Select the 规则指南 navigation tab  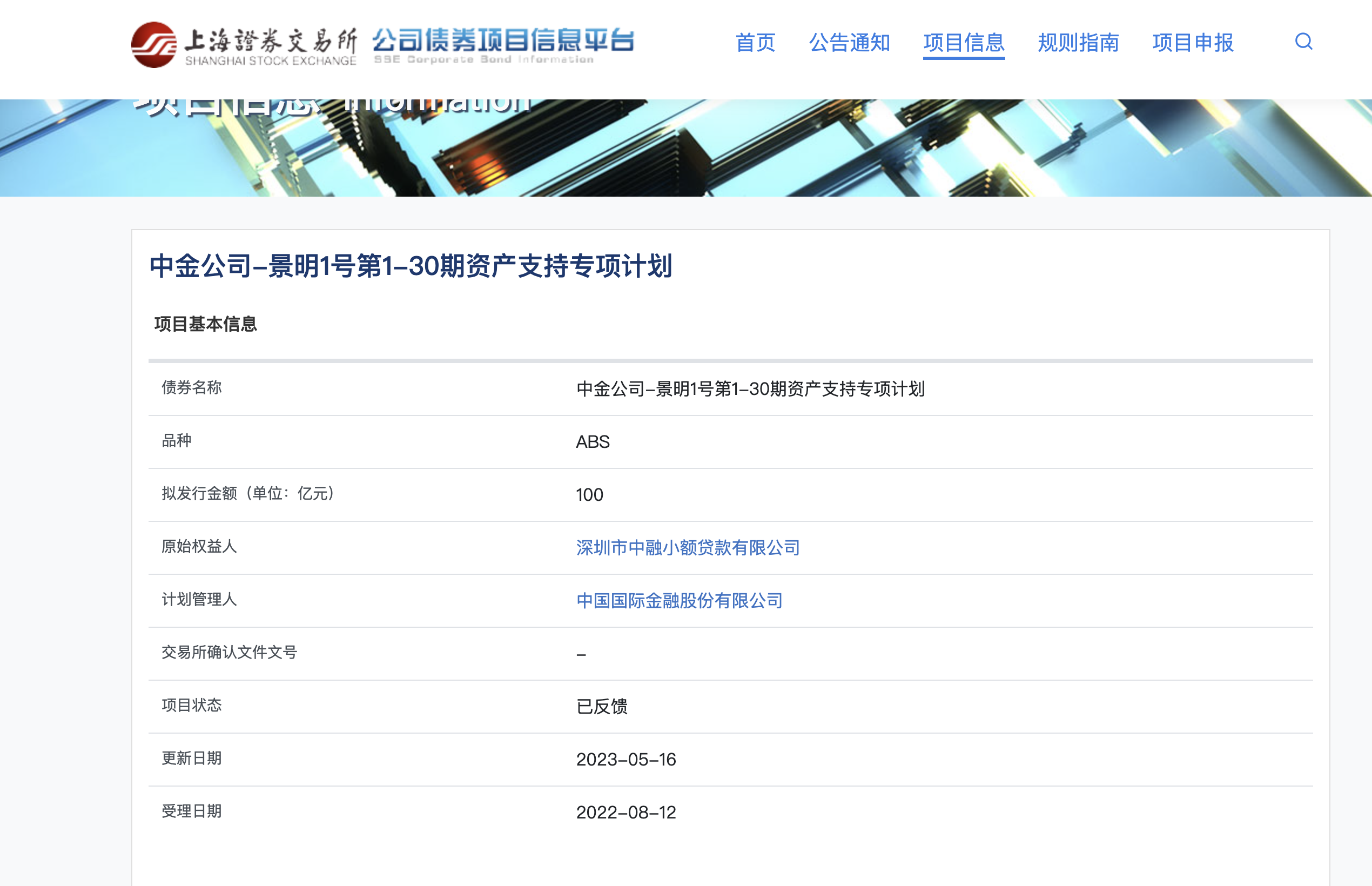click(1079, 43)
